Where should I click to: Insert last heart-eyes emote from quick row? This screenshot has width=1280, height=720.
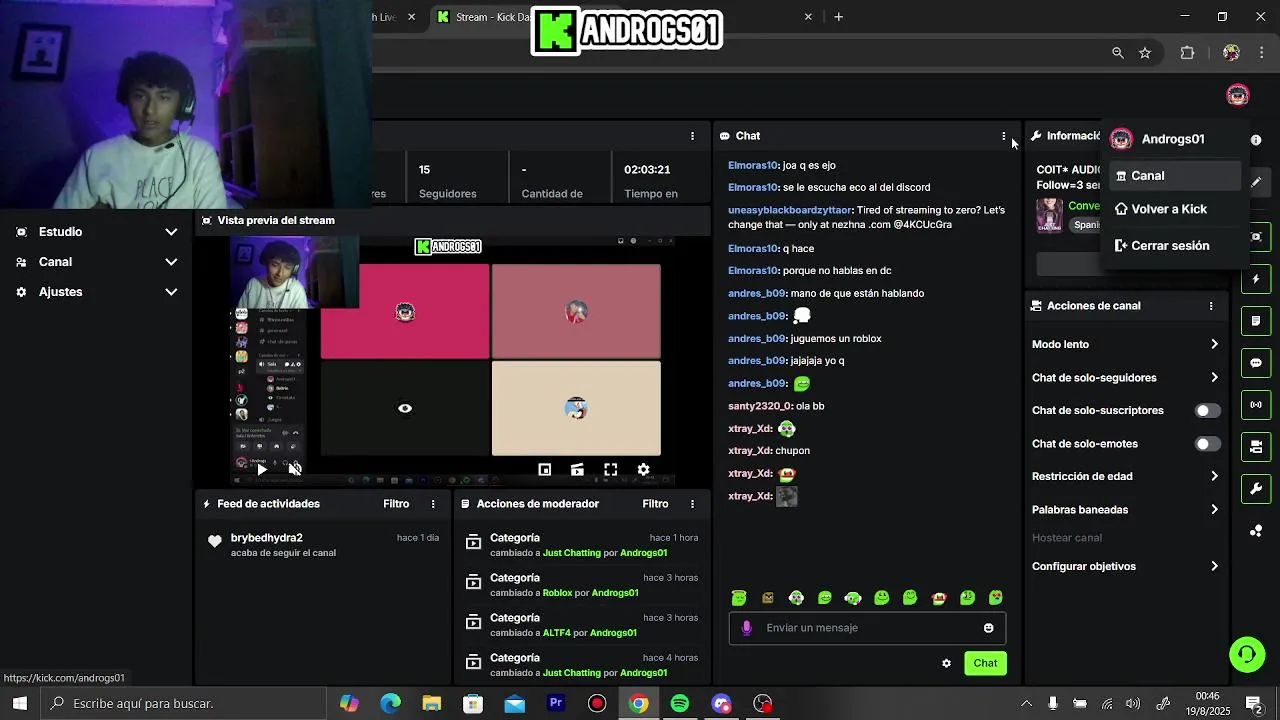point(996,598)
